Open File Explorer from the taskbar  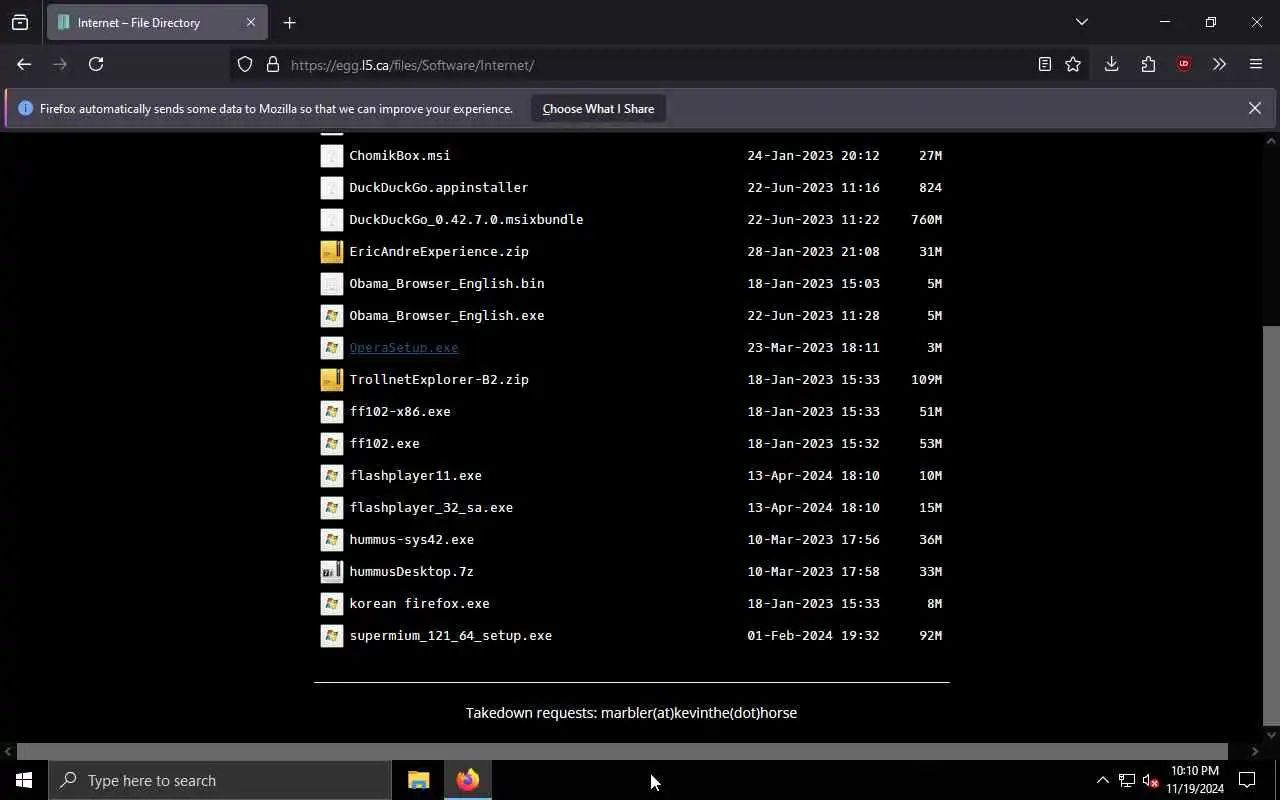click(419, 781)
